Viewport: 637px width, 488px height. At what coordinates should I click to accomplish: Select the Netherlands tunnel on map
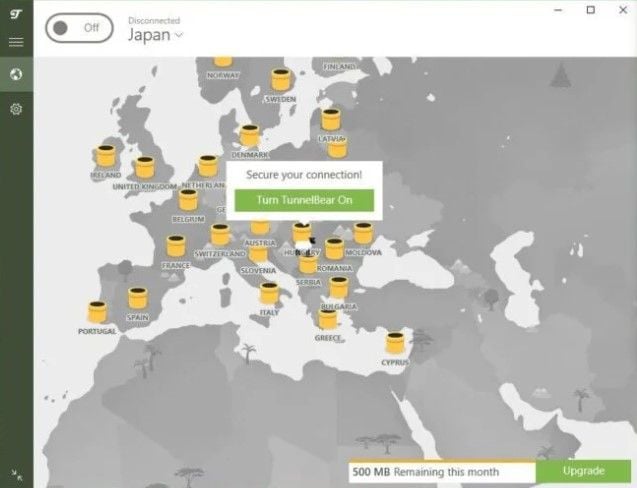(208, 166)
